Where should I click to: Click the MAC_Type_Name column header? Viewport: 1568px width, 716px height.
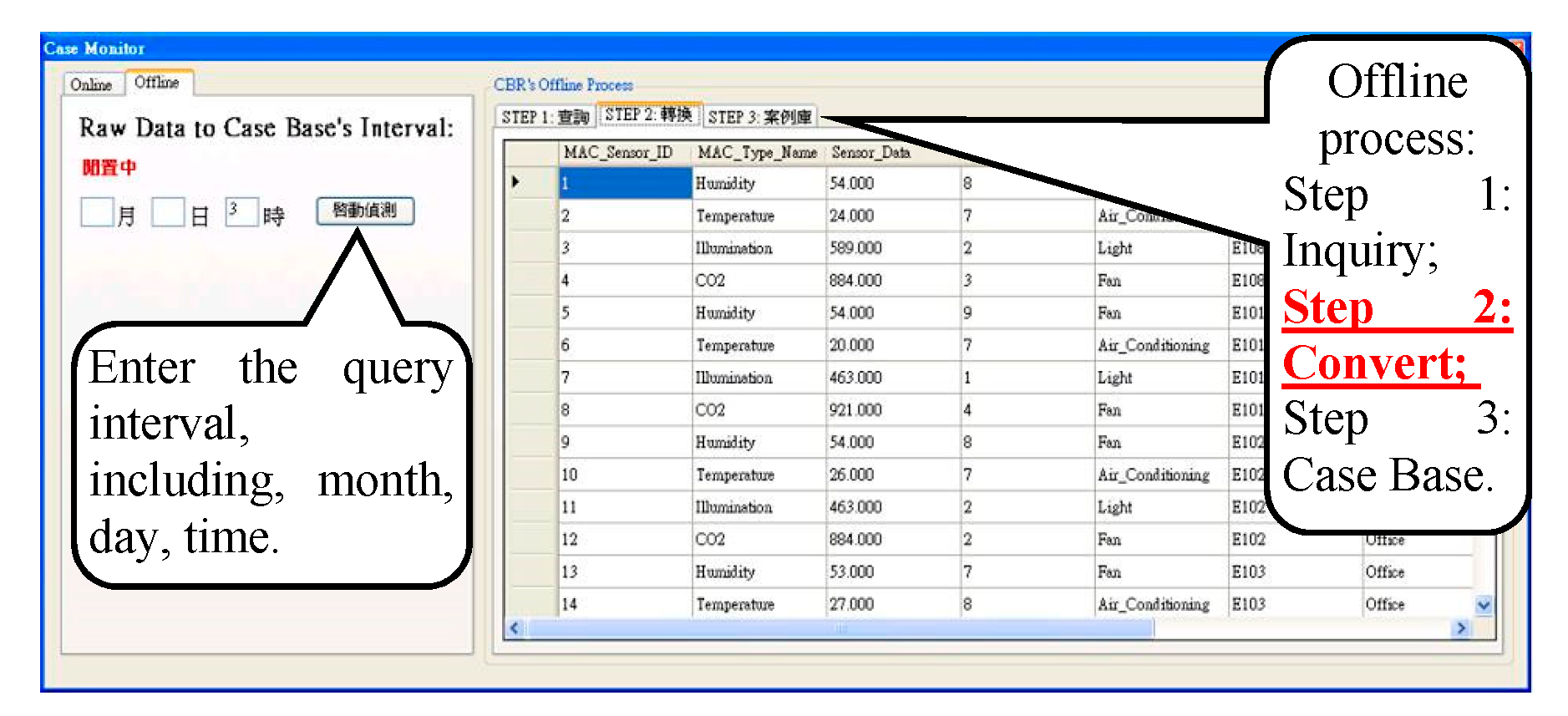pos(757,153)
